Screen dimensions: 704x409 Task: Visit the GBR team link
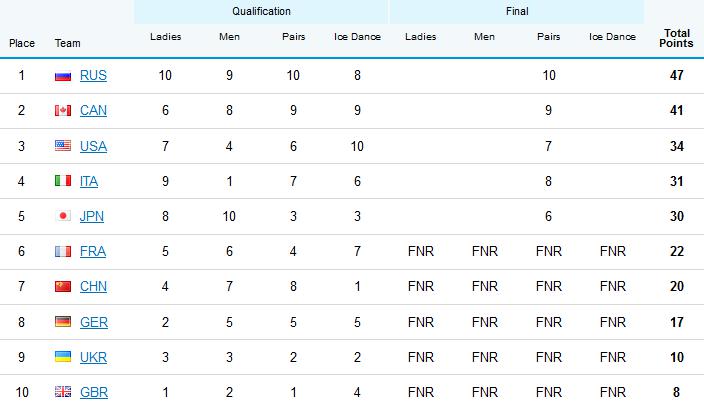pyautogui.click(x=93, y=392)
